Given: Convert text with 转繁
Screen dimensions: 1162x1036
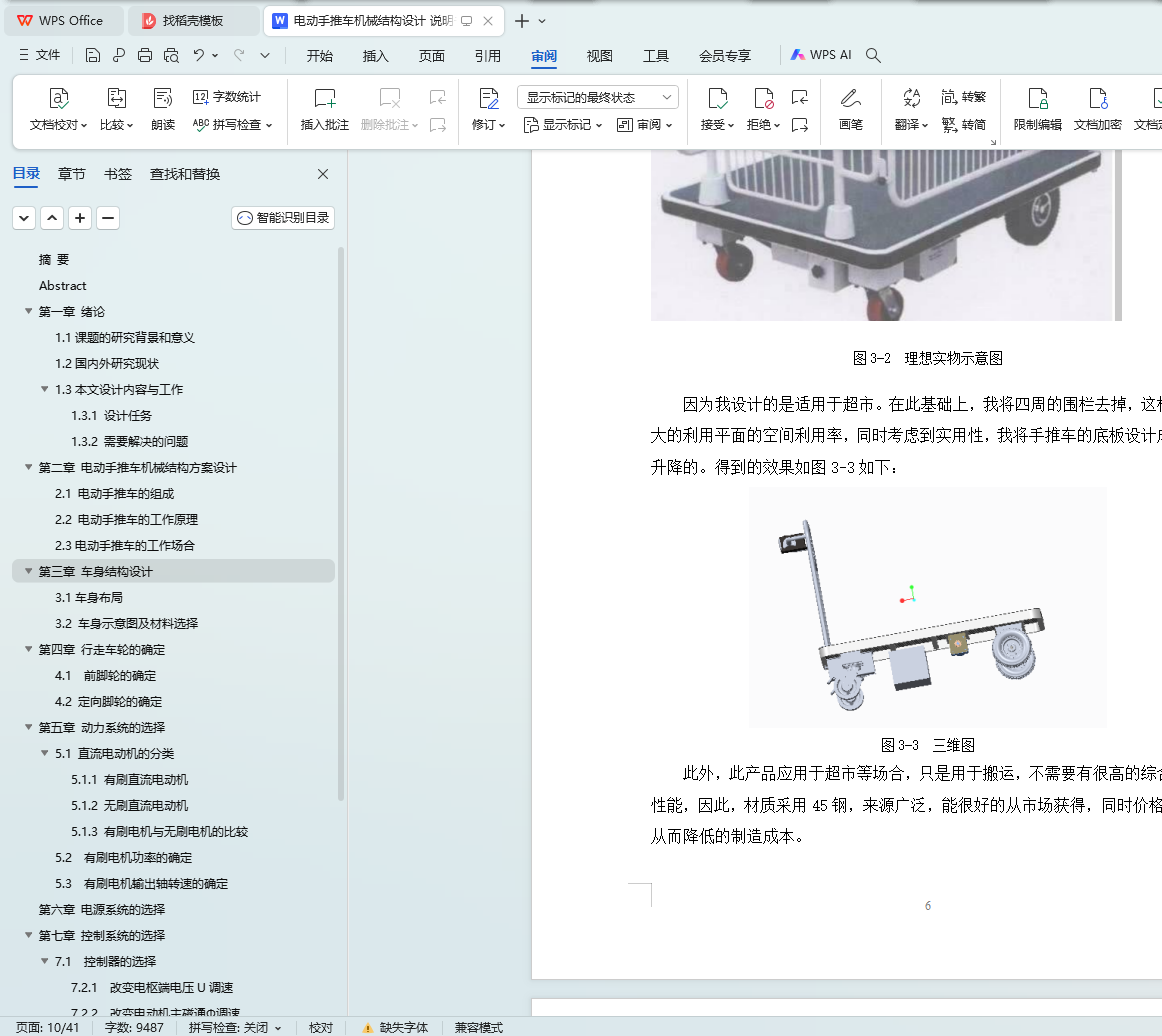Looking at the screenshot, I should click(x=963, y=97).
